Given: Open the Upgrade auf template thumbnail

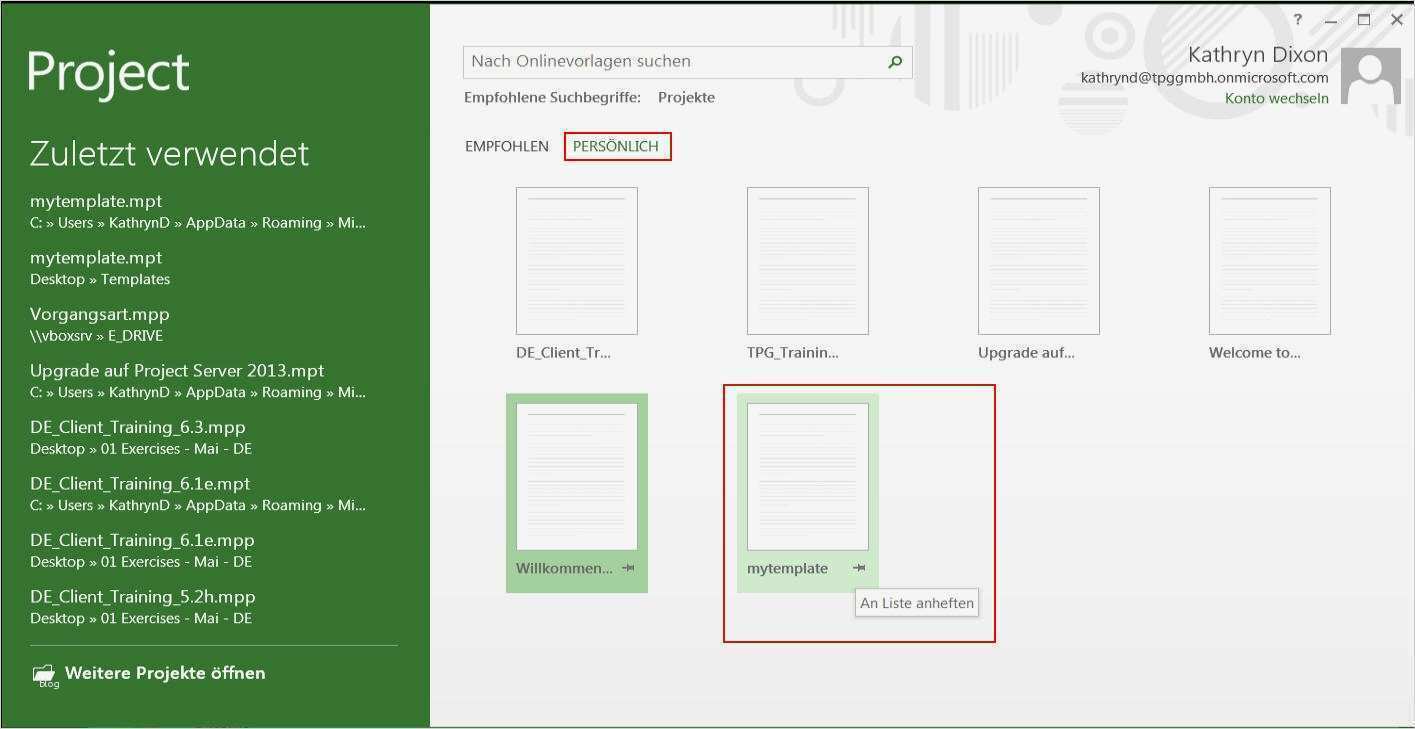Looking at the screenshot, I should tap(1039, 260).
